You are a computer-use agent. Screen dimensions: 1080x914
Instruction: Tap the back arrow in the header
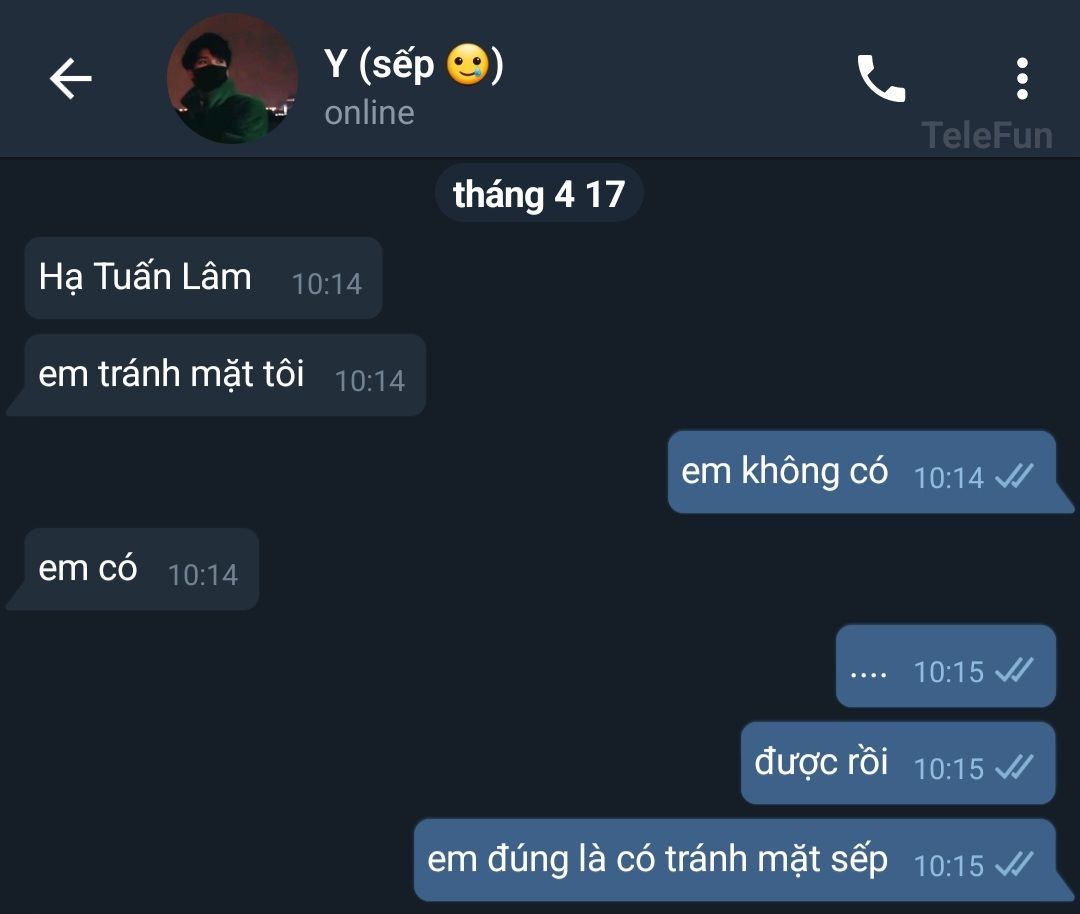pyautogui.click(x=70, y=79)
